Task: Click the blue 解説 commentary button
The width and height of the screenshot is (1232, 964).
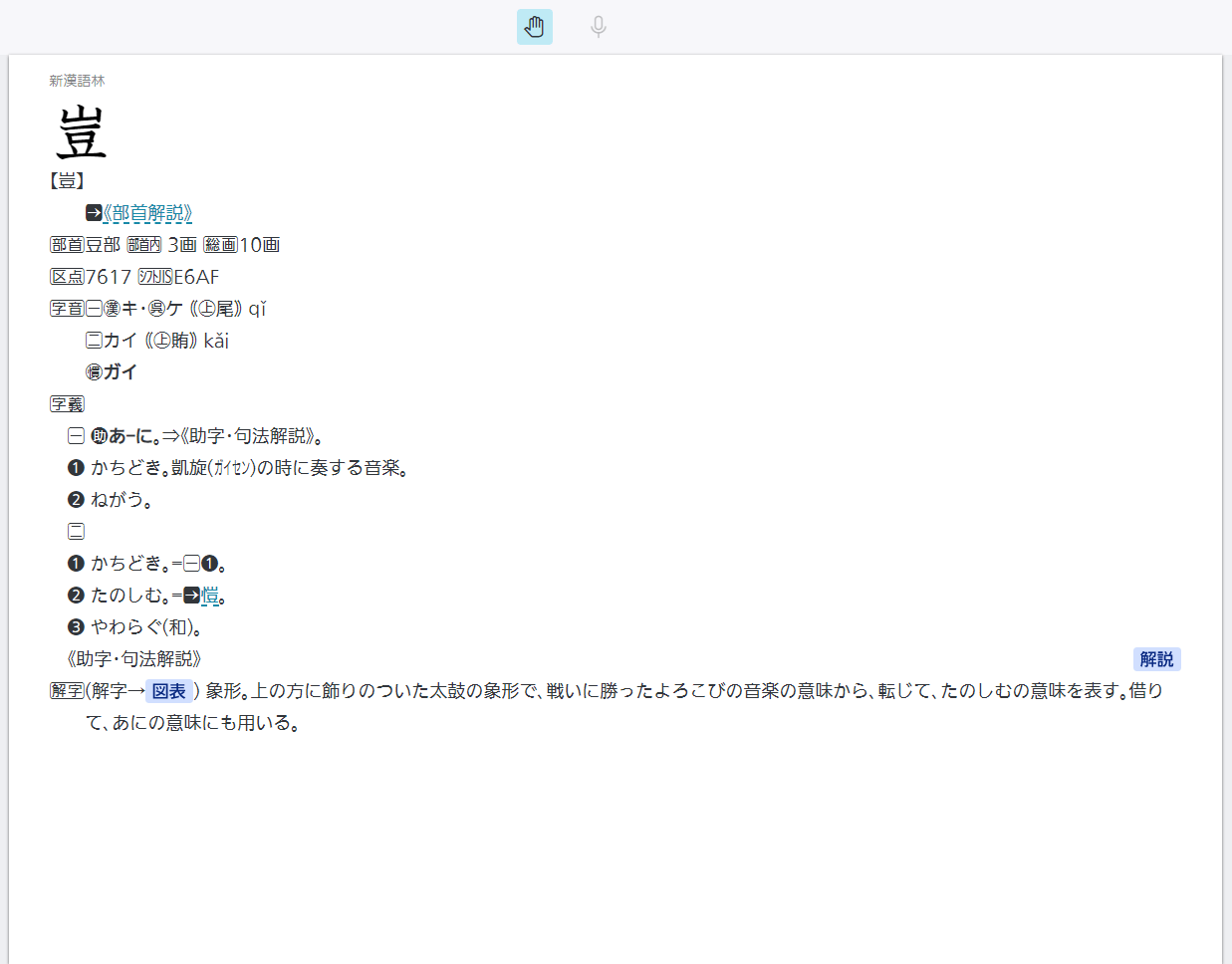Action: pyautogui.click(x=1155, y=658)
